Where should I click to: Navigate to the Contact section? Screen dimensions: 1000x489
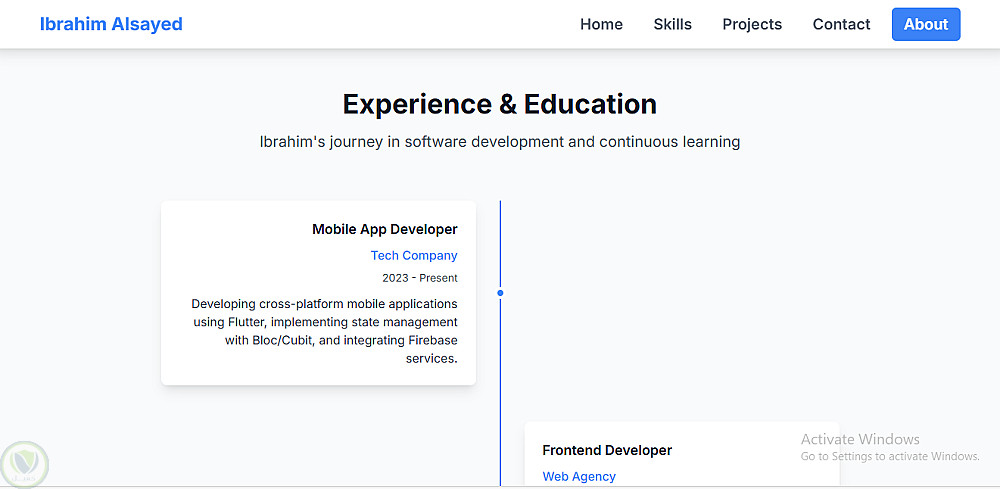[x=841, y=24]
